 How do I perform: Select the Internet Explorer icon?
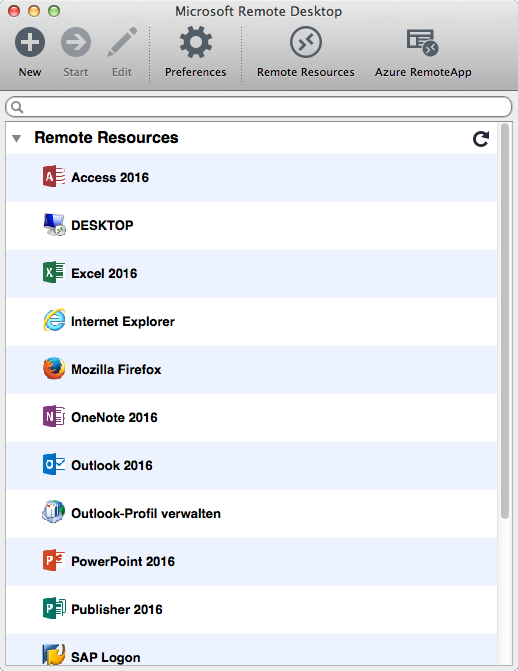(54, 321)
